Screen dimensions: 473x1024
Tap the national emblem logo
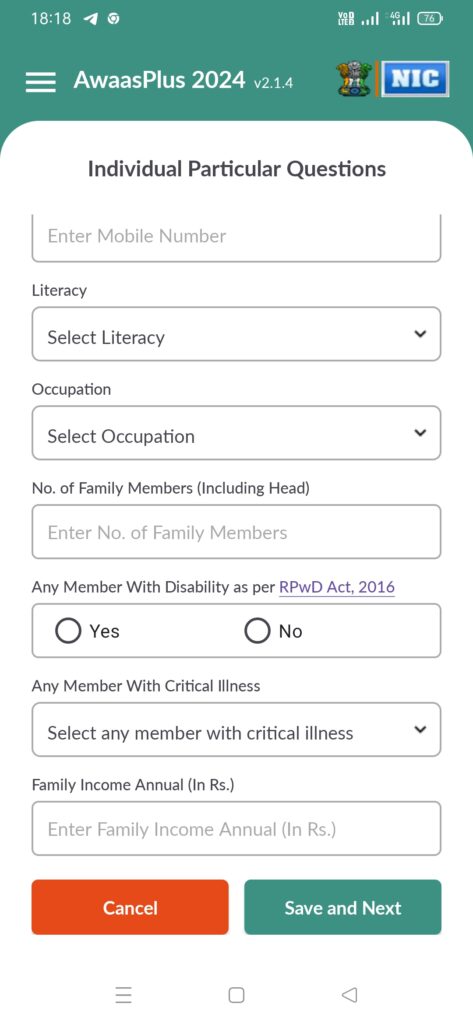[x=353, y=79]
